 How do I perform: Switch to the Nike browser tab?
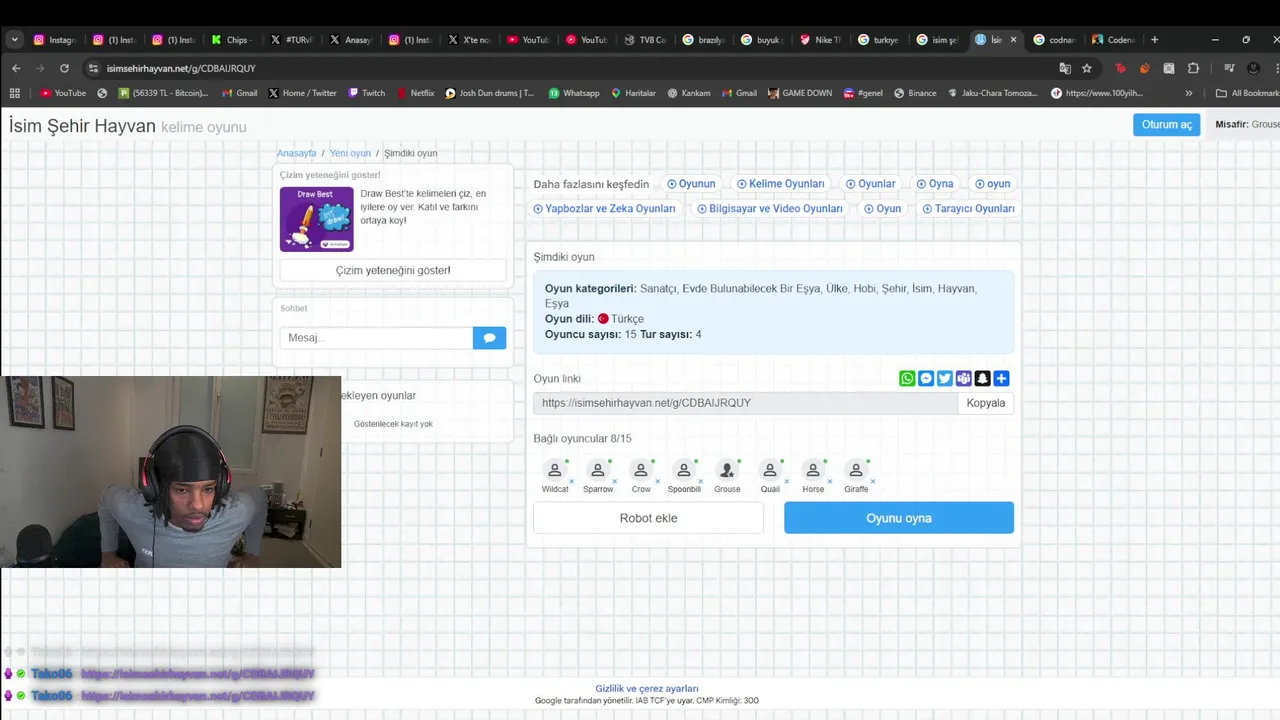tap(821, 40)
